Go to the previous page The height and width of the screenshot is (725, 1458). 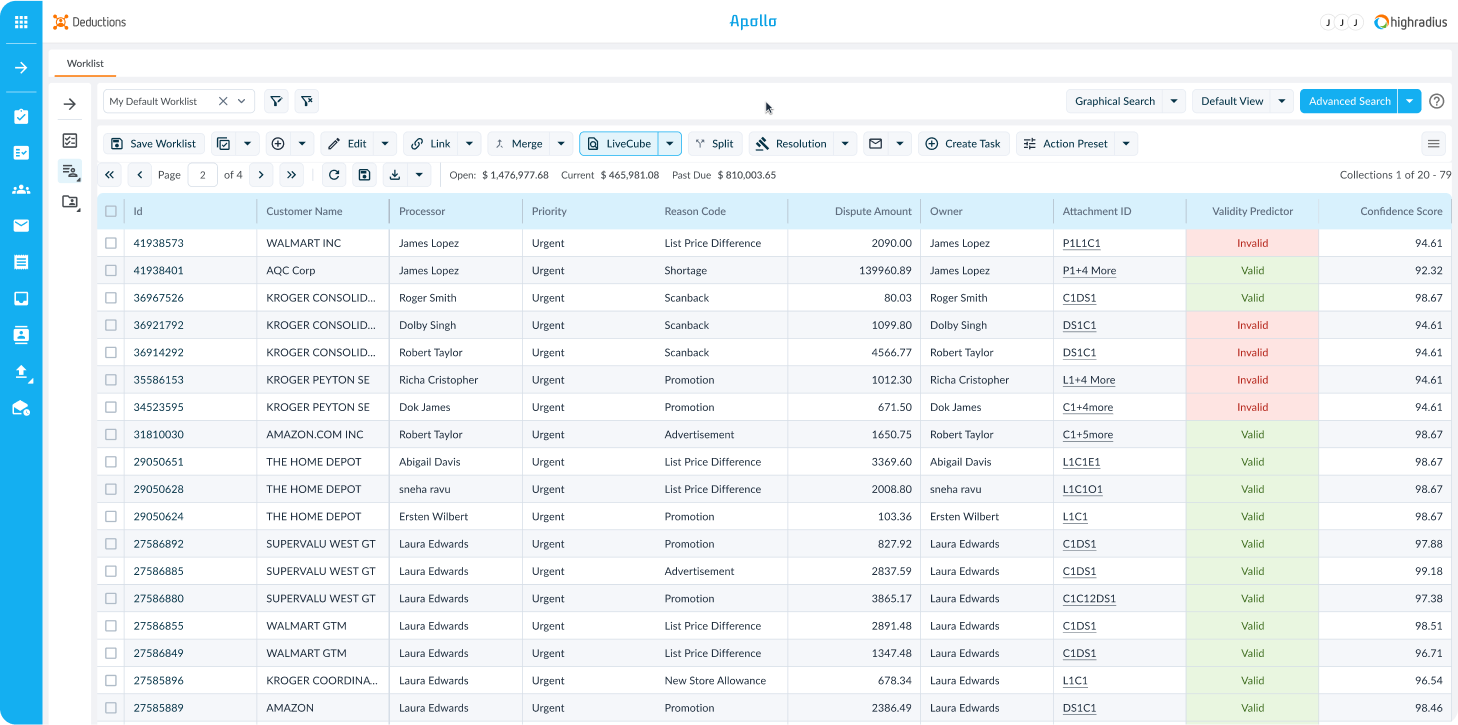click(x=140, y=175)
